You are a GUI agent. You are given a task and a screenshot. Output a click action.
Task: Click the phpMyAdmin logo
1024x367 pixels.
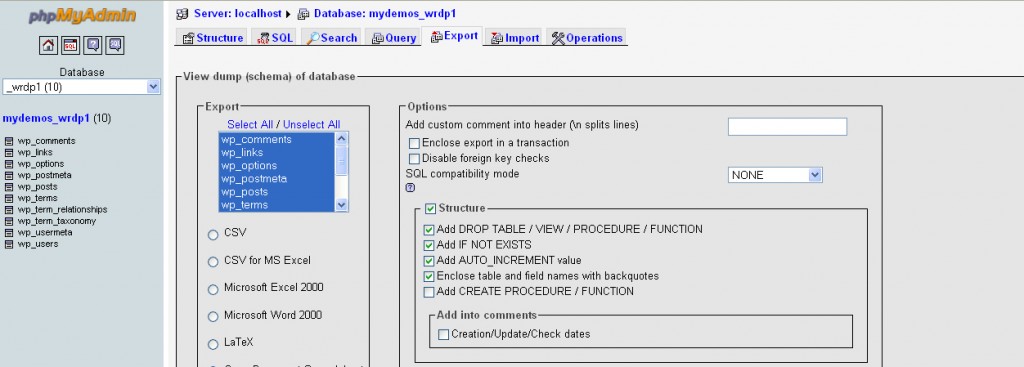(82, 16)
